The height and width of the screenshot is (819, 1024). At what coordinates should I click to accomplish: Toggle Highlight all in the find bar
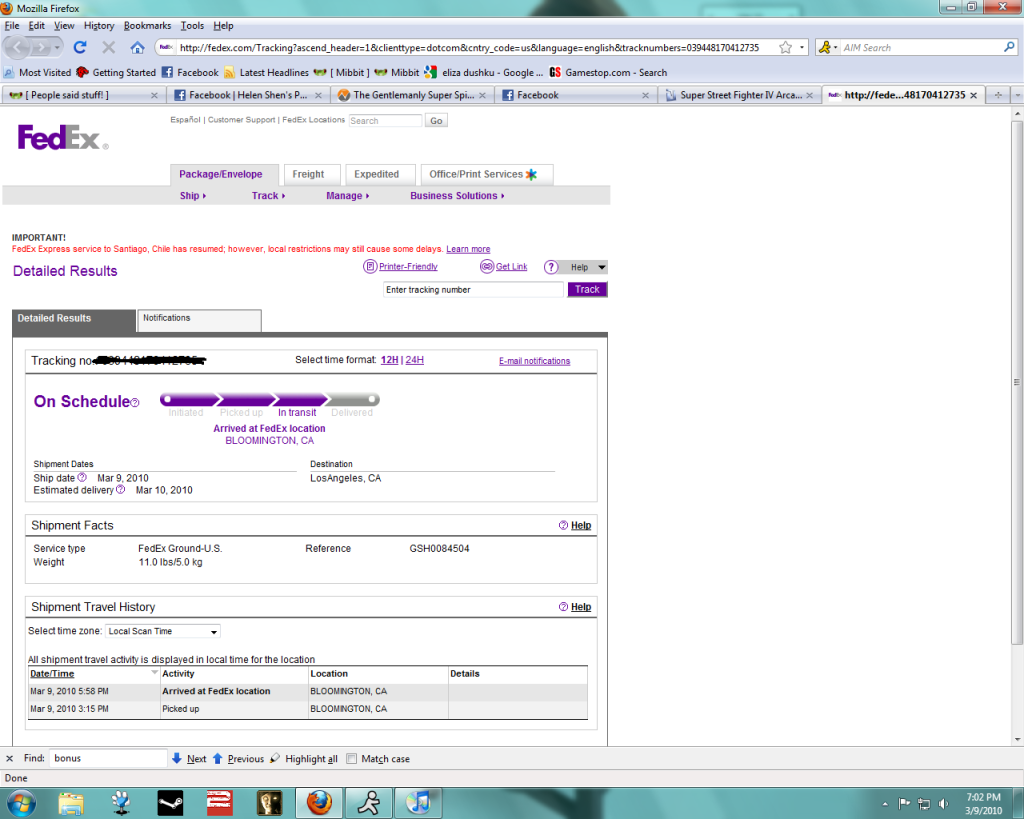pos(304,758)
